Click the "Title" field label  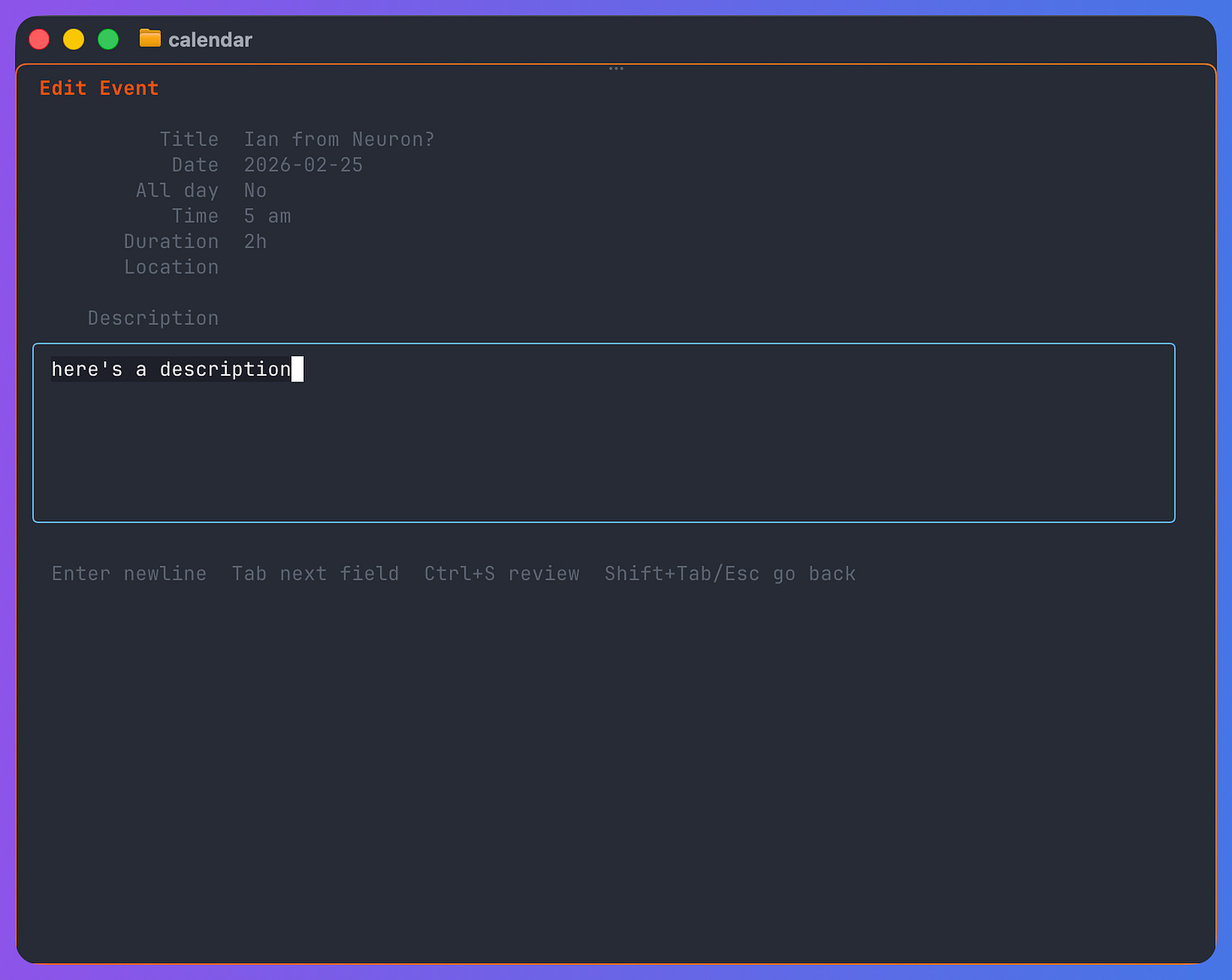[190, 140]
